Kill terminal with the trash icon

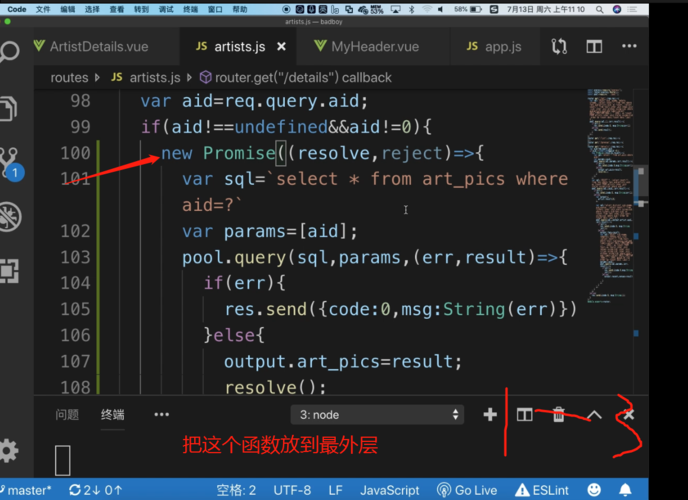tap(558, 414)
